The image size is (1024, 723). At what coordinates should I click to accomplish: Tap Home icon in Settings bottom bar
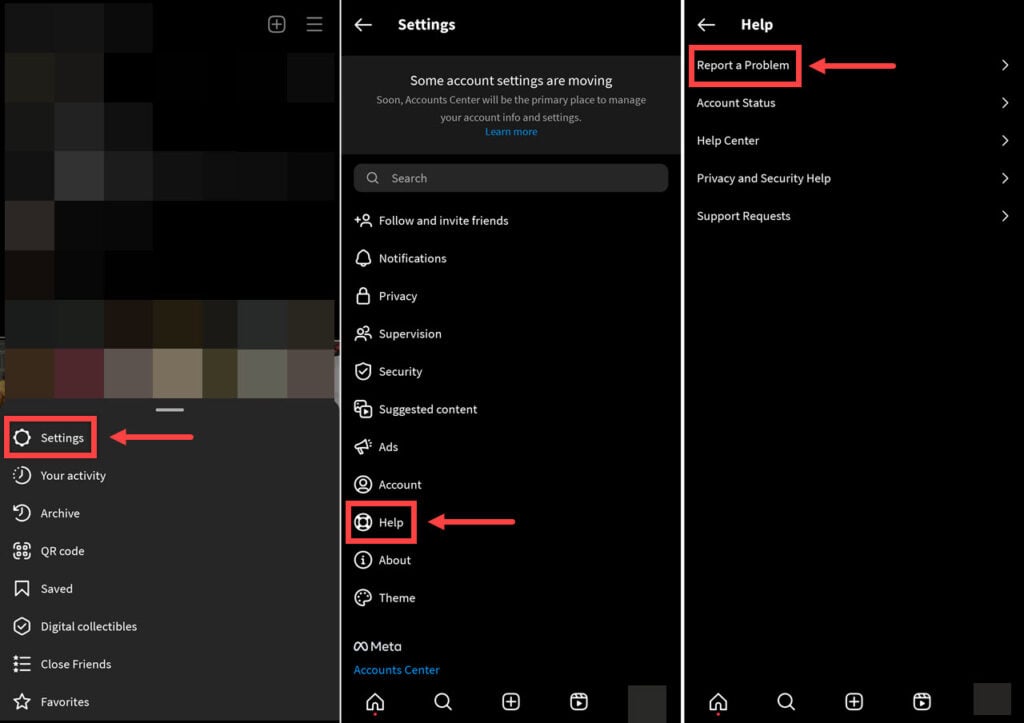click(x=375, y=702)
